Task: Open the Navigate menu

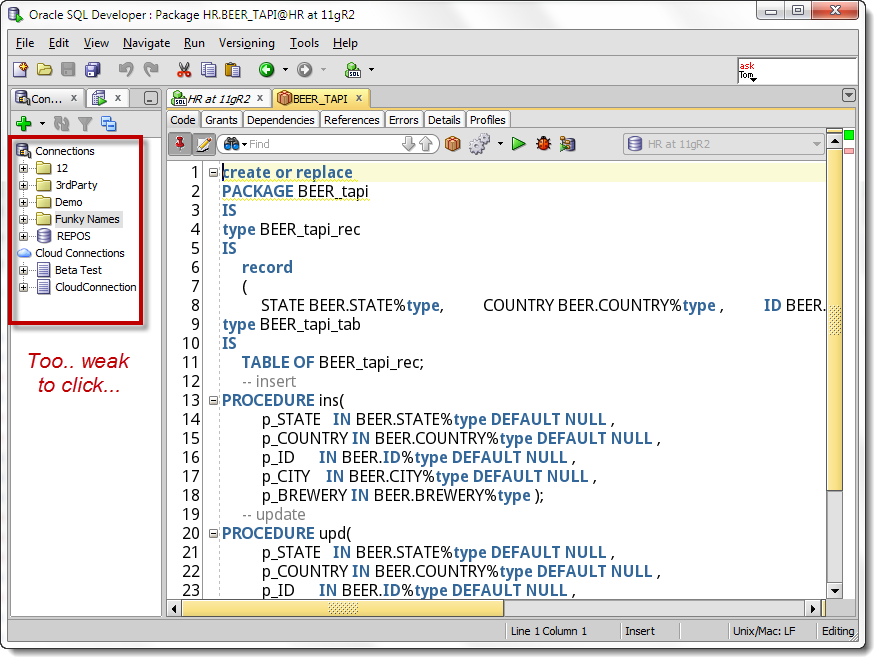Action: 146,43
